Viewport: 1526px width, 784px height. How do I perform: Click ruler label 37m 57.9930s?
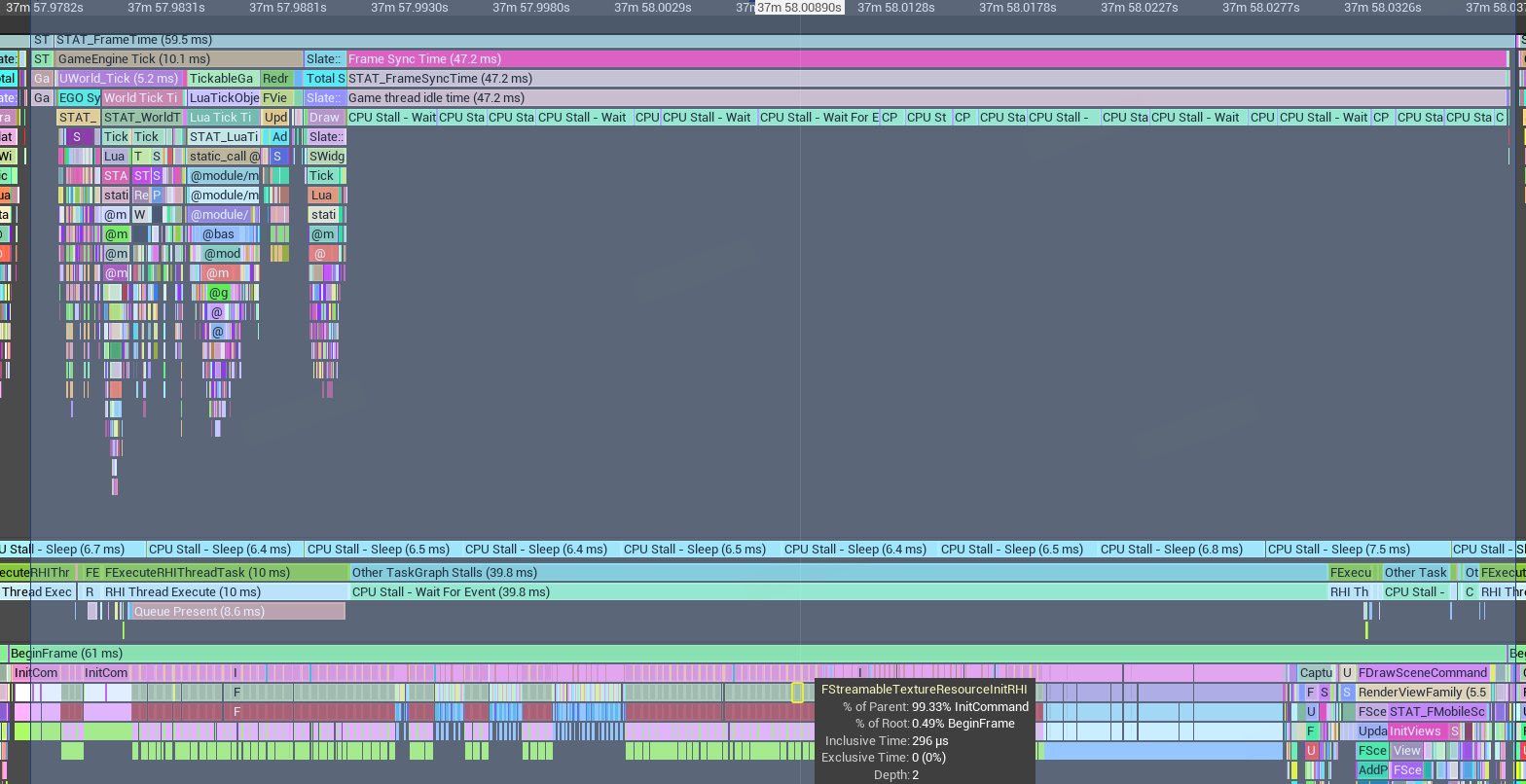[x=410, y=8]
